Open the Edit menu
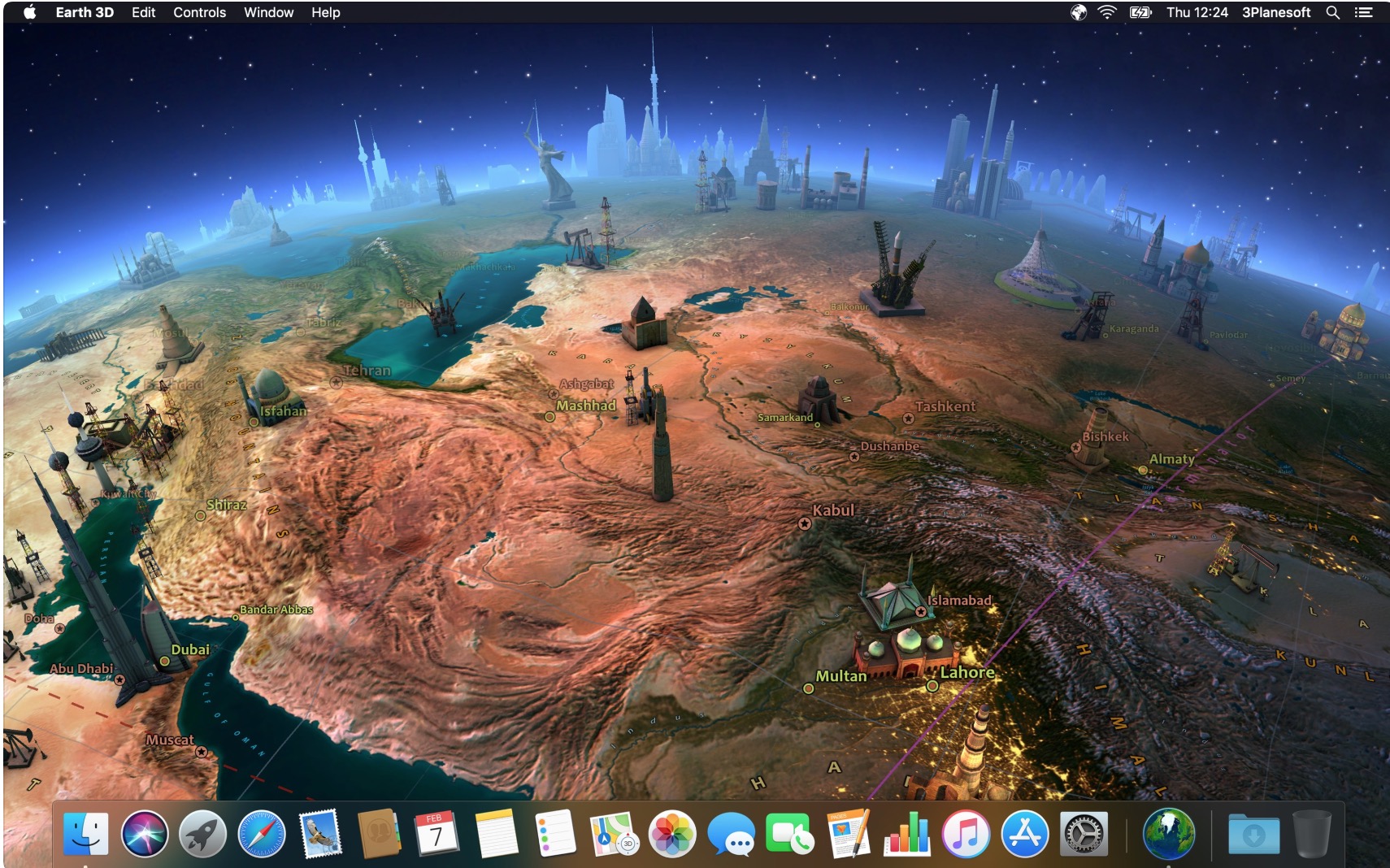This screenshot has height=868, width=1390. coord(143,12)
